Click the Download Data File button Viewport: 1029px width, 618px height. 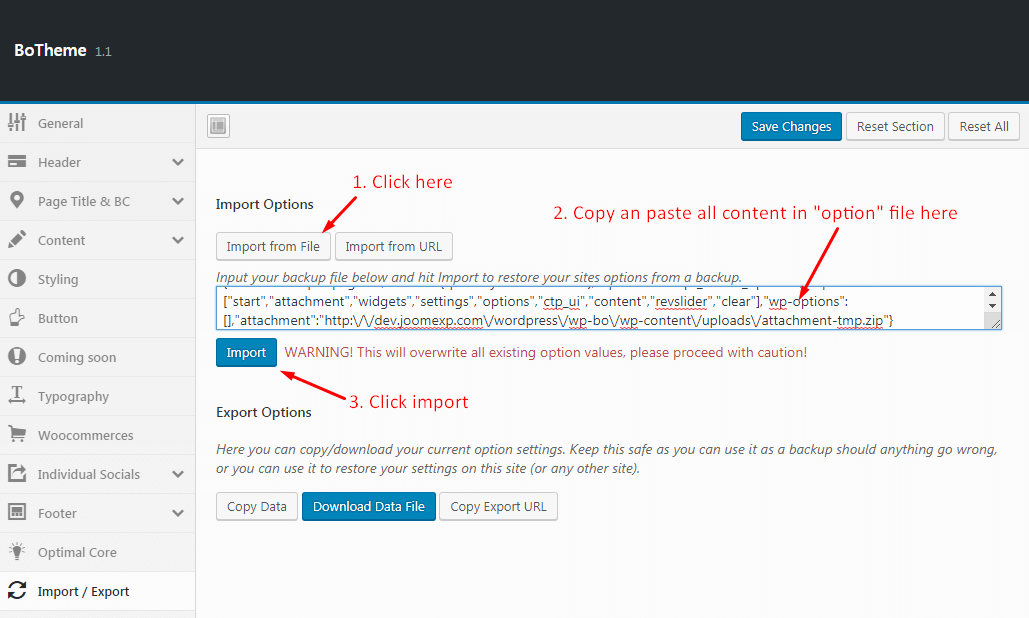(368, 506)
